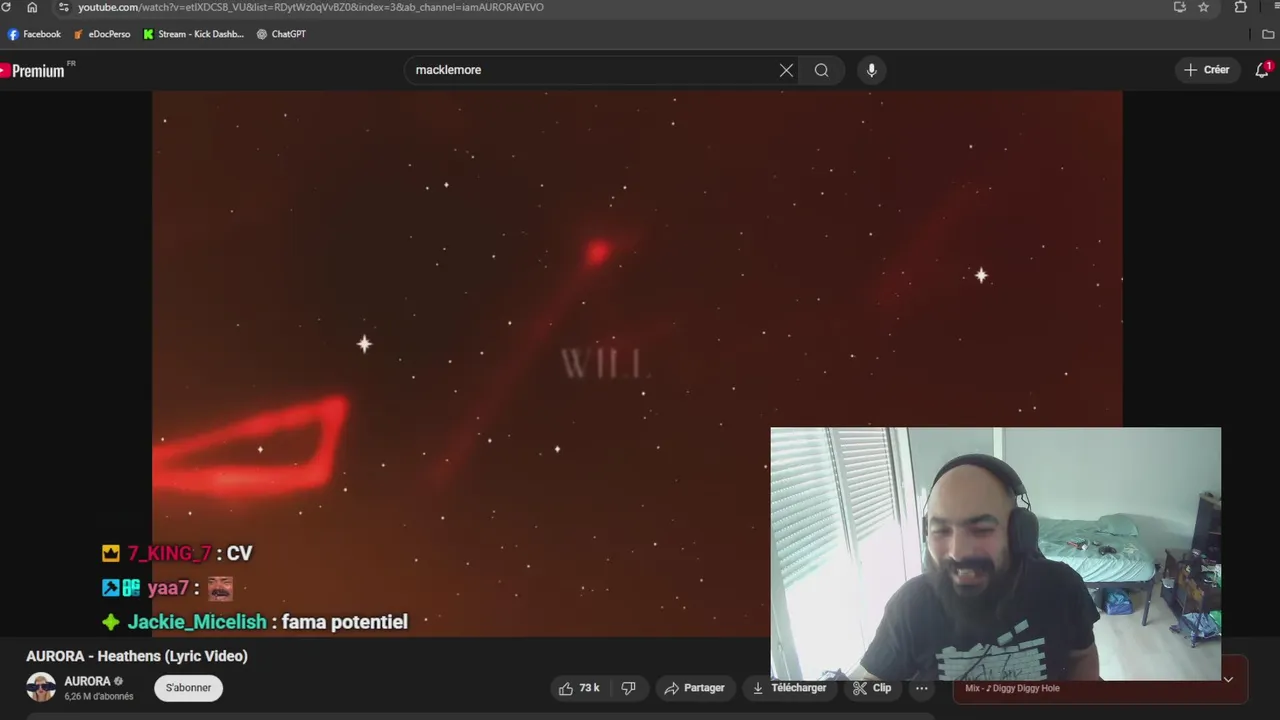Like the video (73 k)
The width and height of the screenshot is (1280, 720).
579,688
